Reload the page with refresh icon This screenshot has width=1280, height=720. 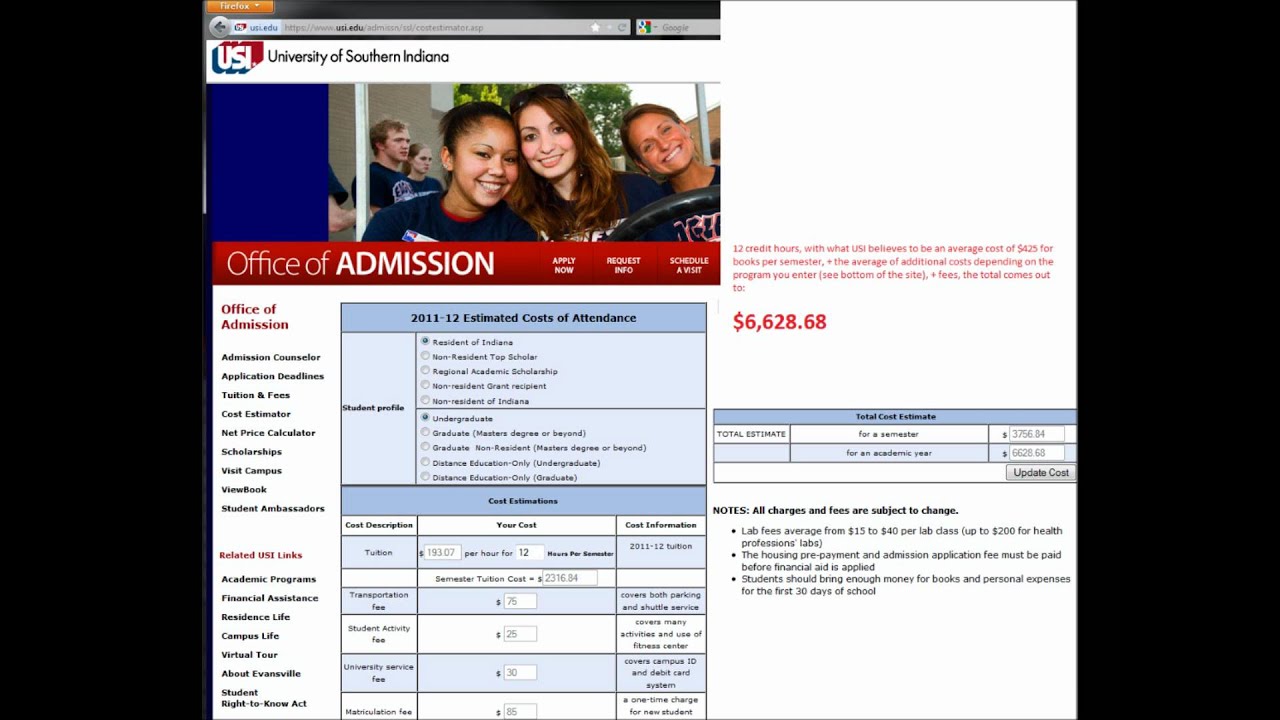tap(622, 27)
